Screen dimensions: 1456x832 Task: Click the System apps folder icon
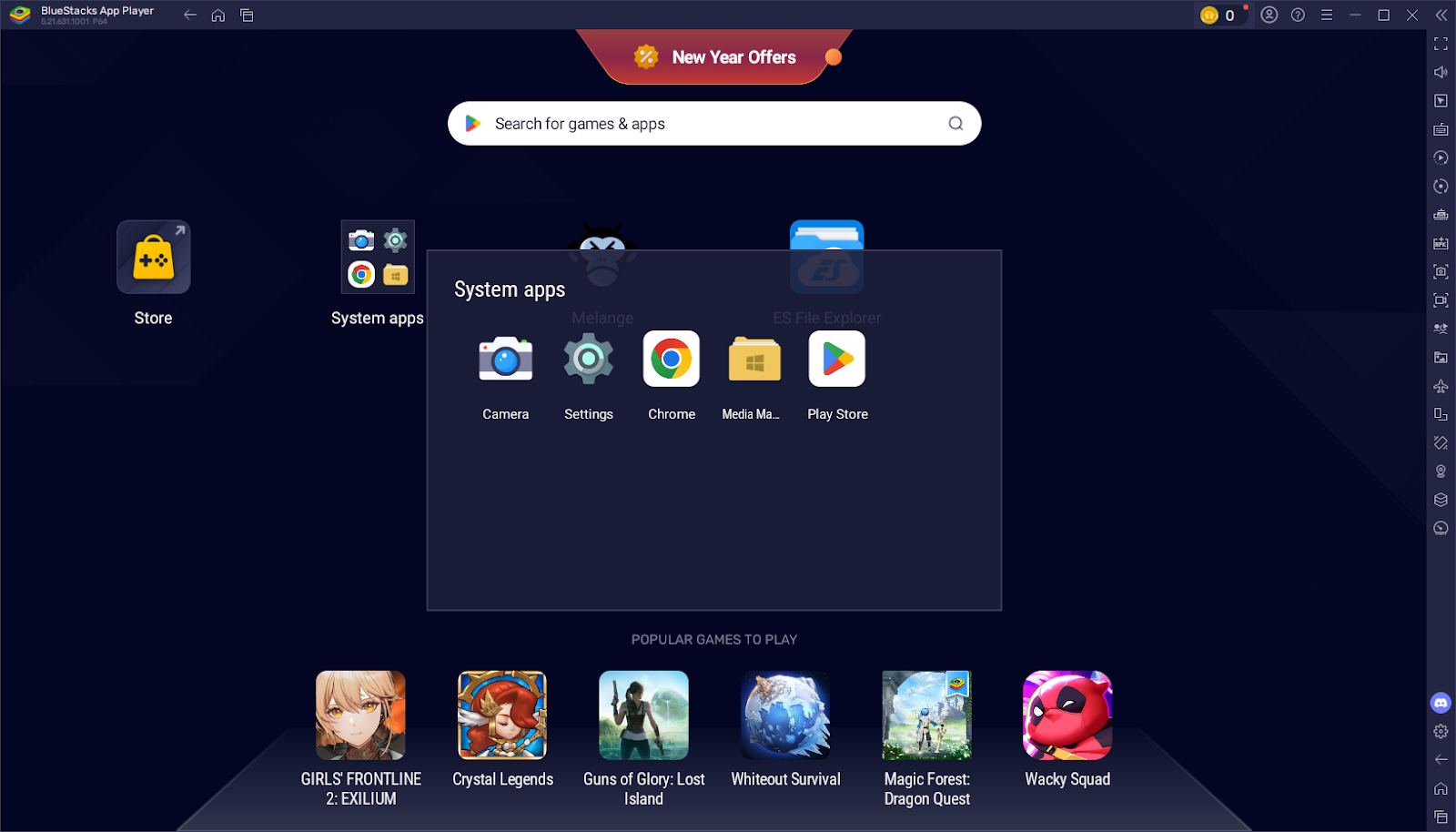point(378,257)
